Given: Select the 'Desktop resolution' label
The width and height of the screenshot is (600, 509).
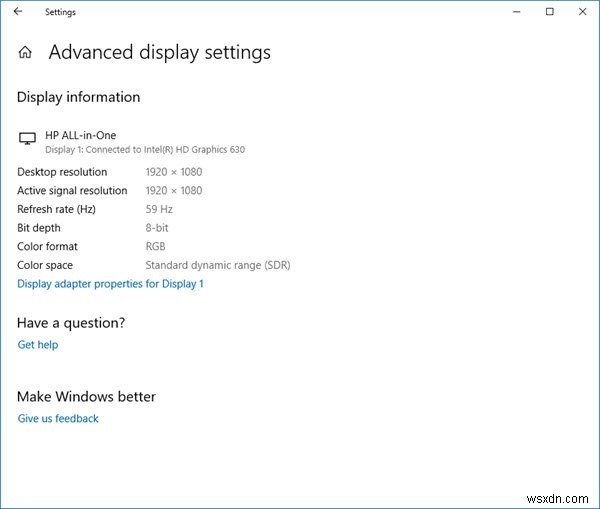Looking at the screenshot, I should pyautogui.click(x=62, y=172).
